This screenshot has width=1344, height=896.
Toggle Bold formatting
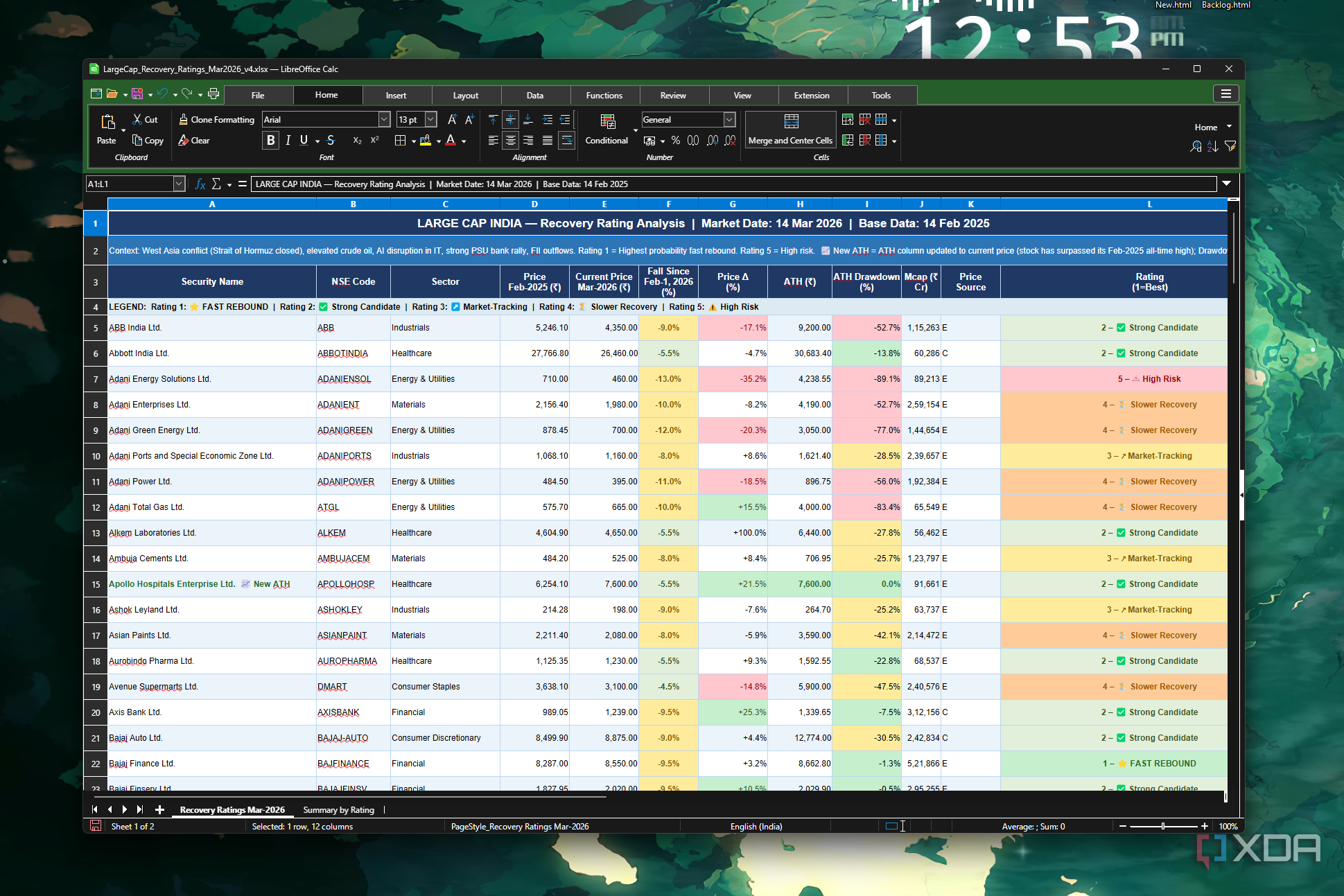point(270,140)
